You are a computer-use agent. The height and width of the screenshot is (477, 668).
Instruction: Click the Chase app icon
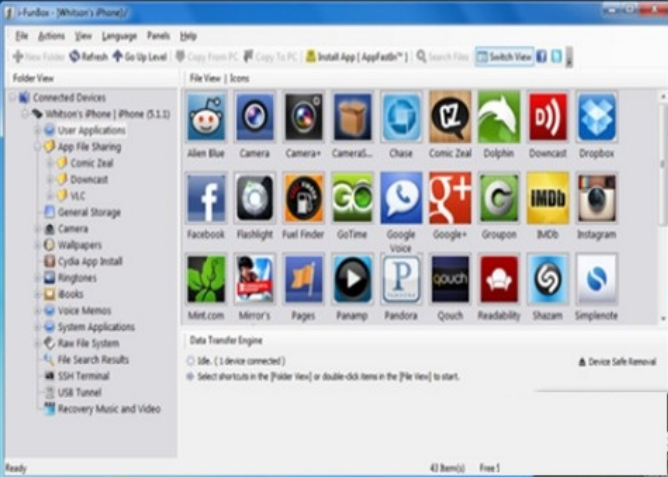click(x=401, y=117)
